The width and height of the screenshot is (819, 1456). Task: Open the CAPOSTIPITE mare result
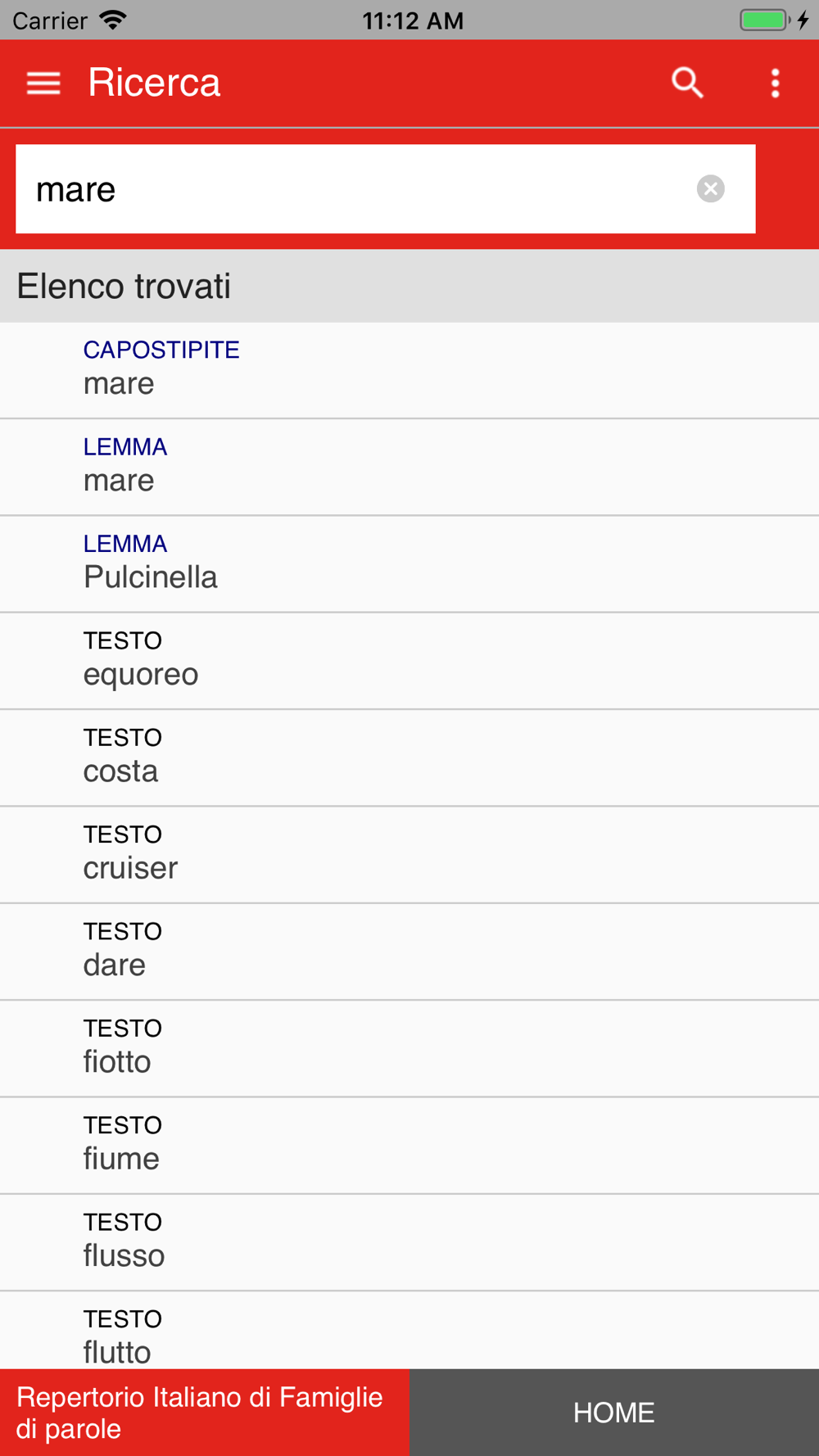(x=409, y=369)
